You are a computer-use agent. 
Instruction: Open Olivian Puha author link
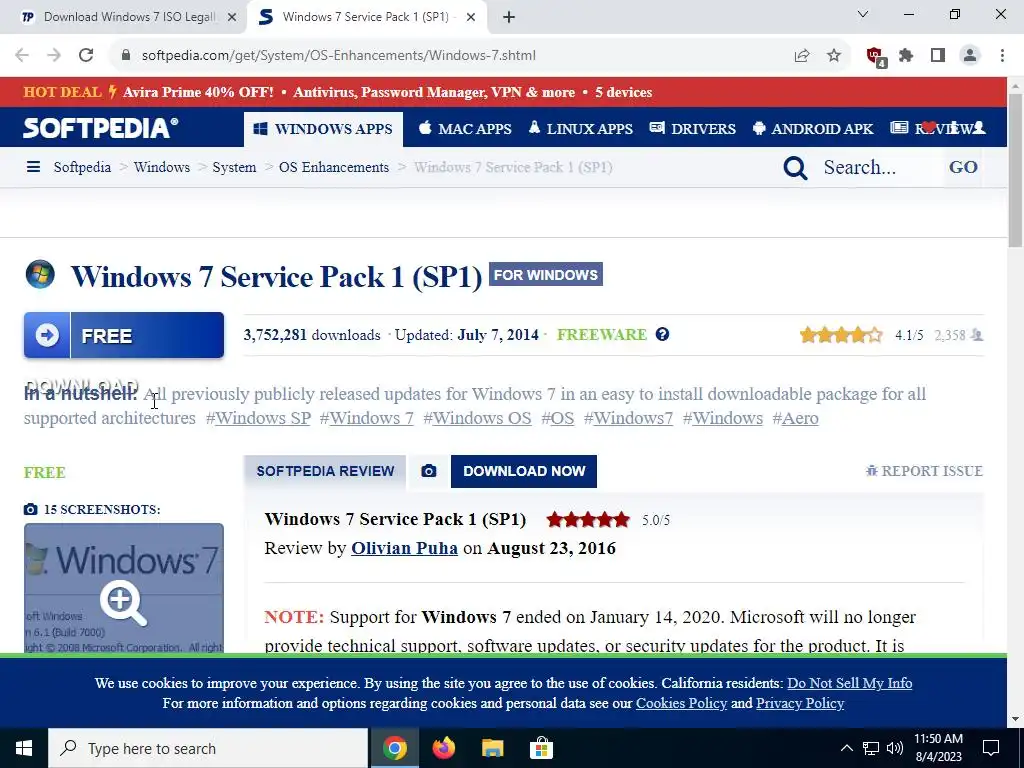click(404, 548)
